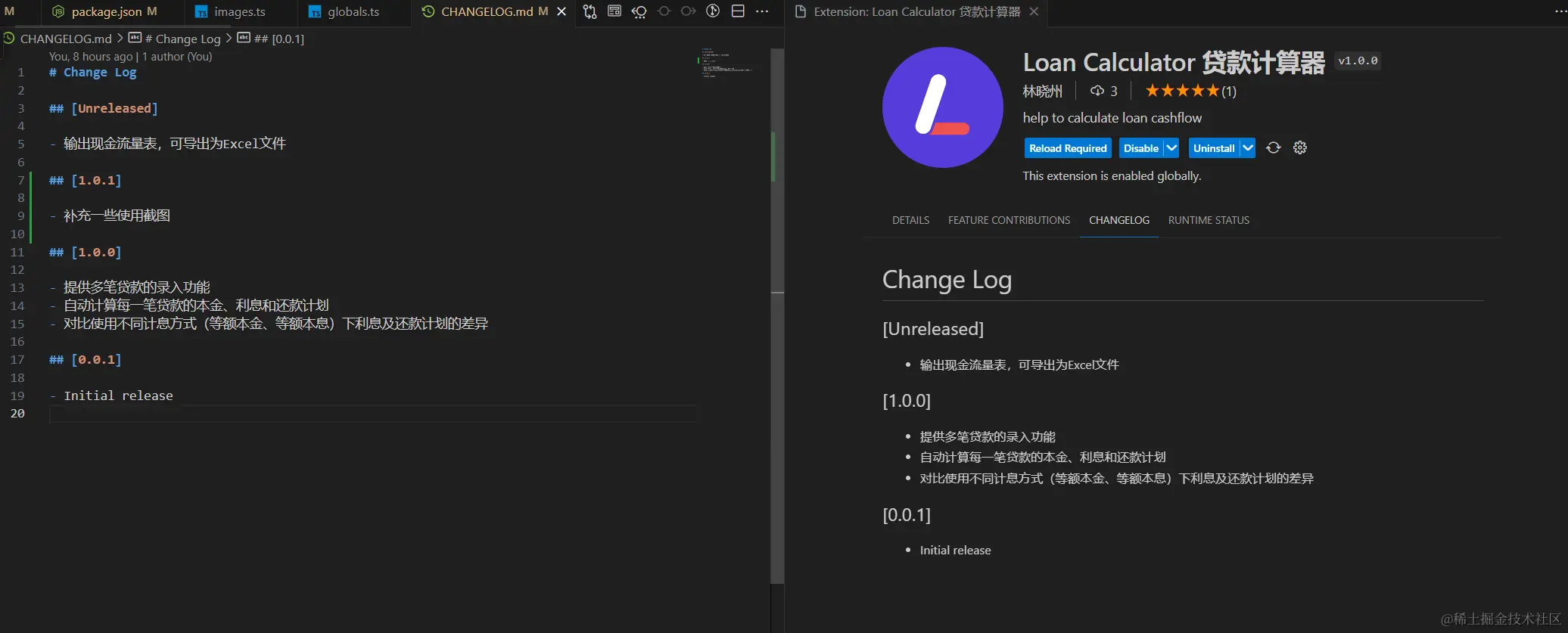Click the images.ts TypeScript file icon

click(x=201, y=12)
